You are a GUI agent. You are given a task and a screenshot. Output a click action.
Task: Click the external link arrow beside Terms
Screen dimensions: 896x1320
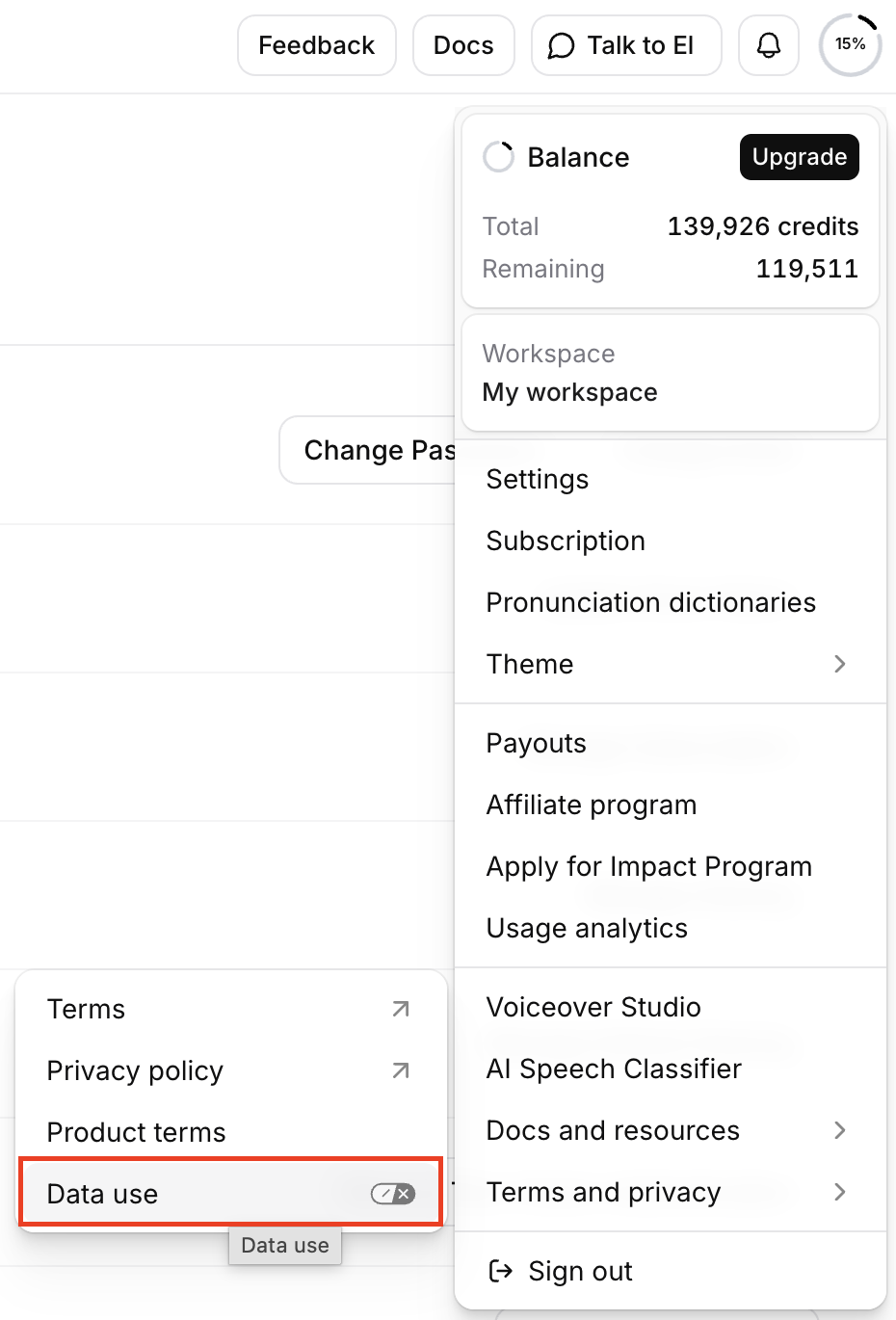(401, 1009)
